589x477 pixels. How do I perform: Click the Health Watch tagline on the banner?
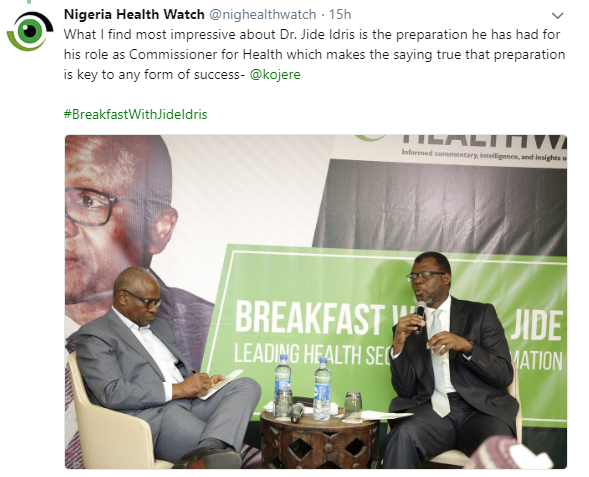483,155
